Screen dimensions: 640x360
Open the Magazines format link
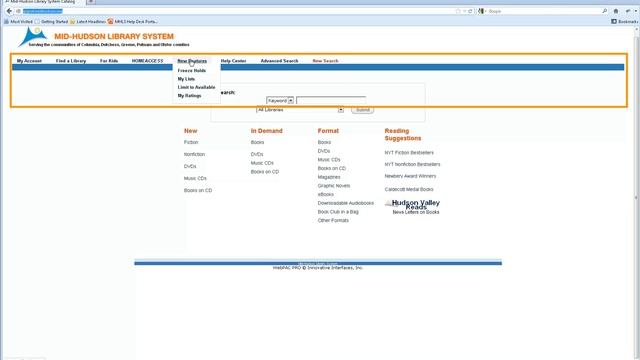tap(329, 177)
